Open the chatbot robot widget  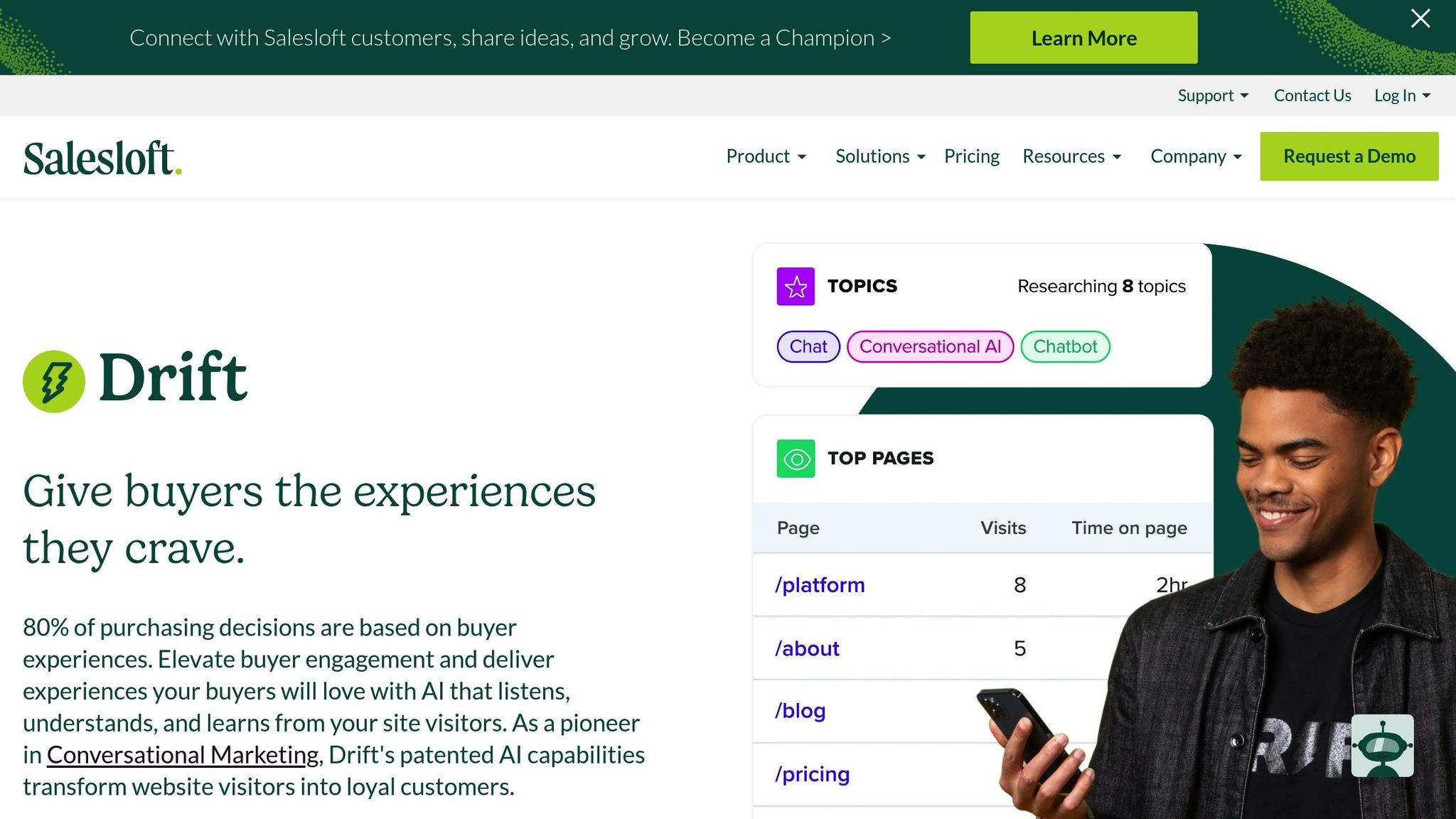tap(1381, 745)
